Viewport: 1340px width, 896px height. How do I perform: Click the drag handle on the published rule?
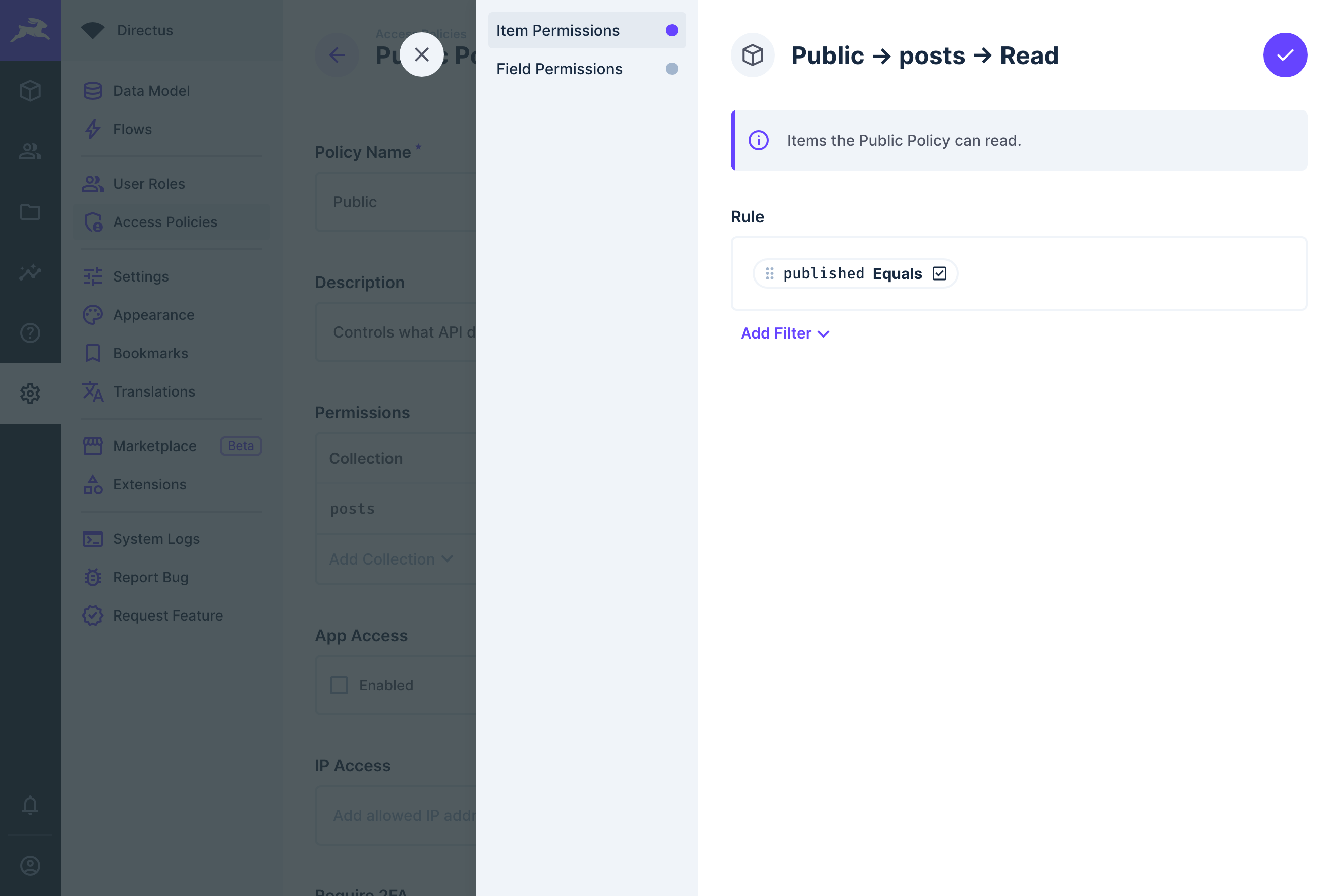[x=770, y=273]
